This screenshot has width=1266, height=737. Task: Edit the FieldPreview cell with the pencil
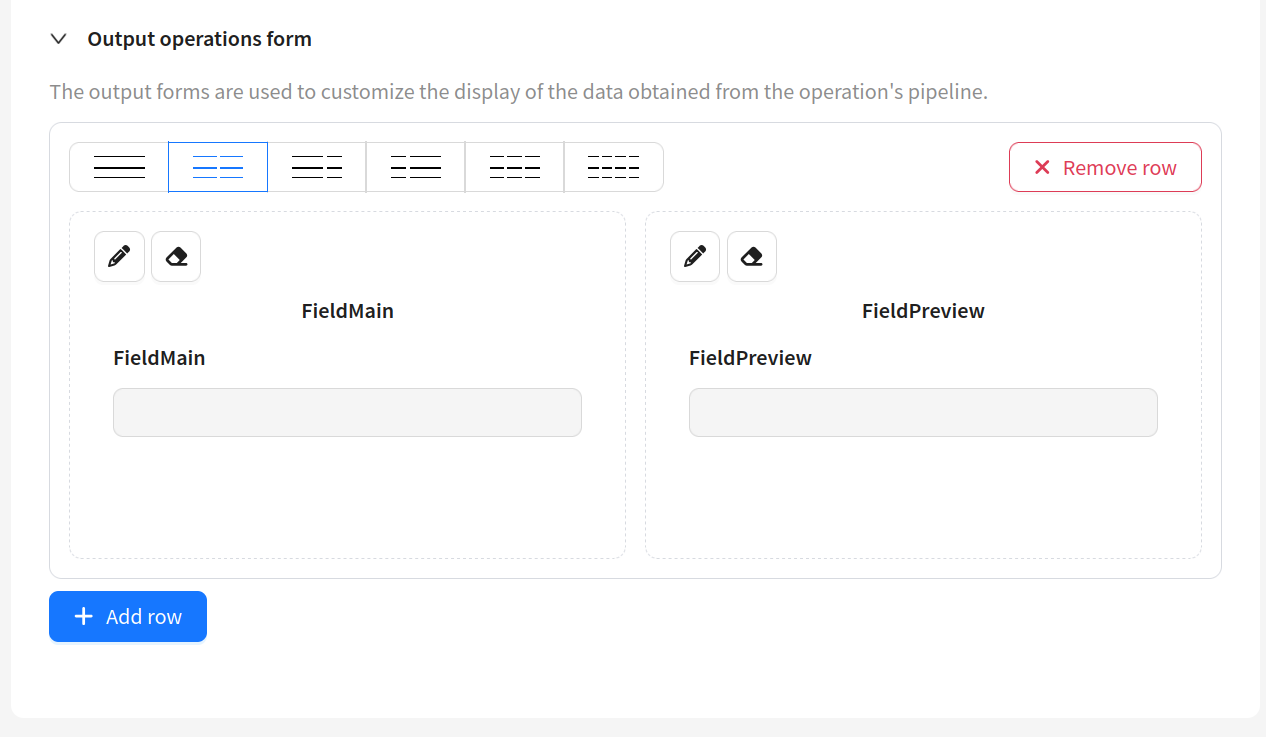tap(695, 257)
